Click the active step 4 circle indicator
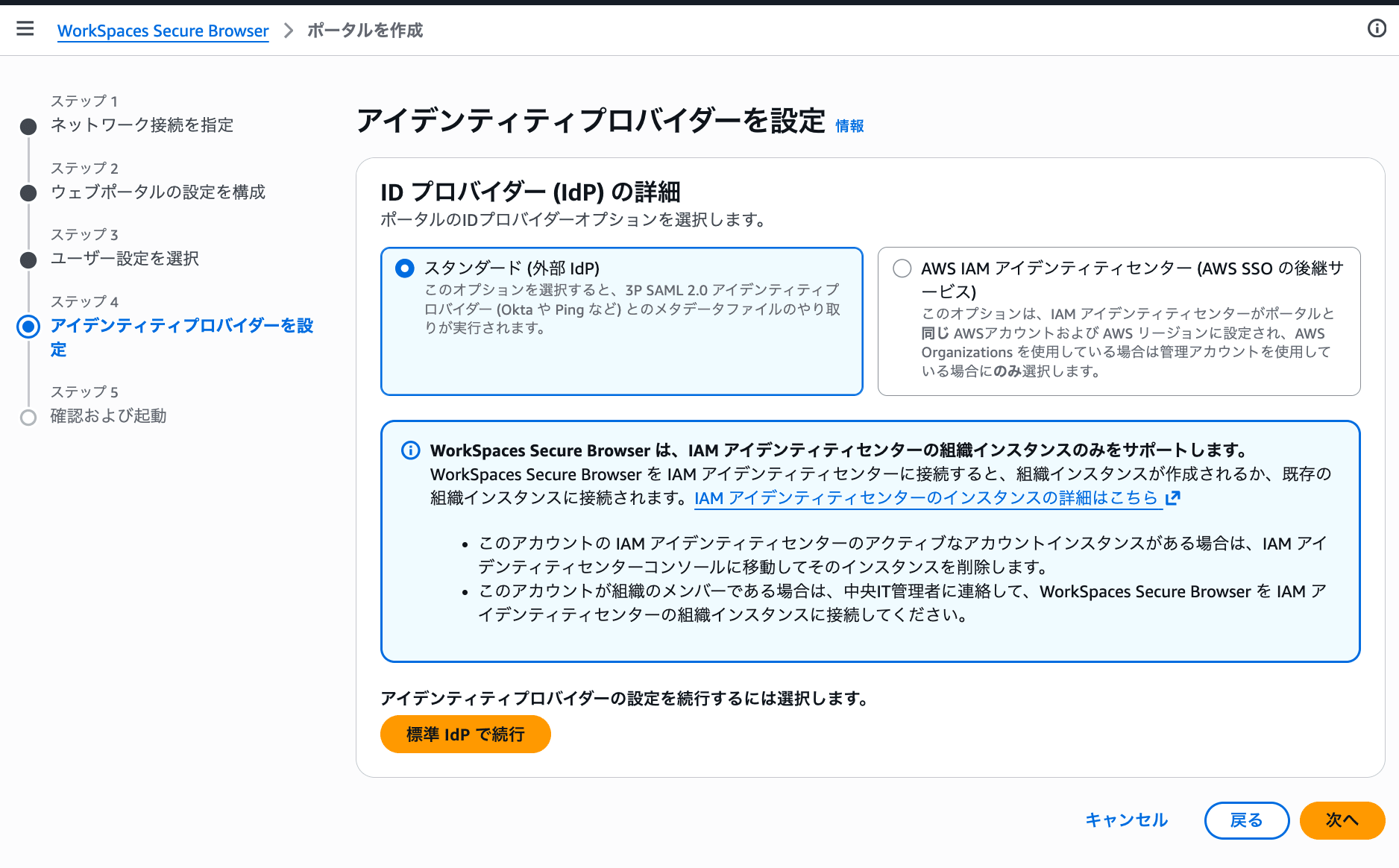The width and height of the screenshot is (1399, 868). [28, 327]
